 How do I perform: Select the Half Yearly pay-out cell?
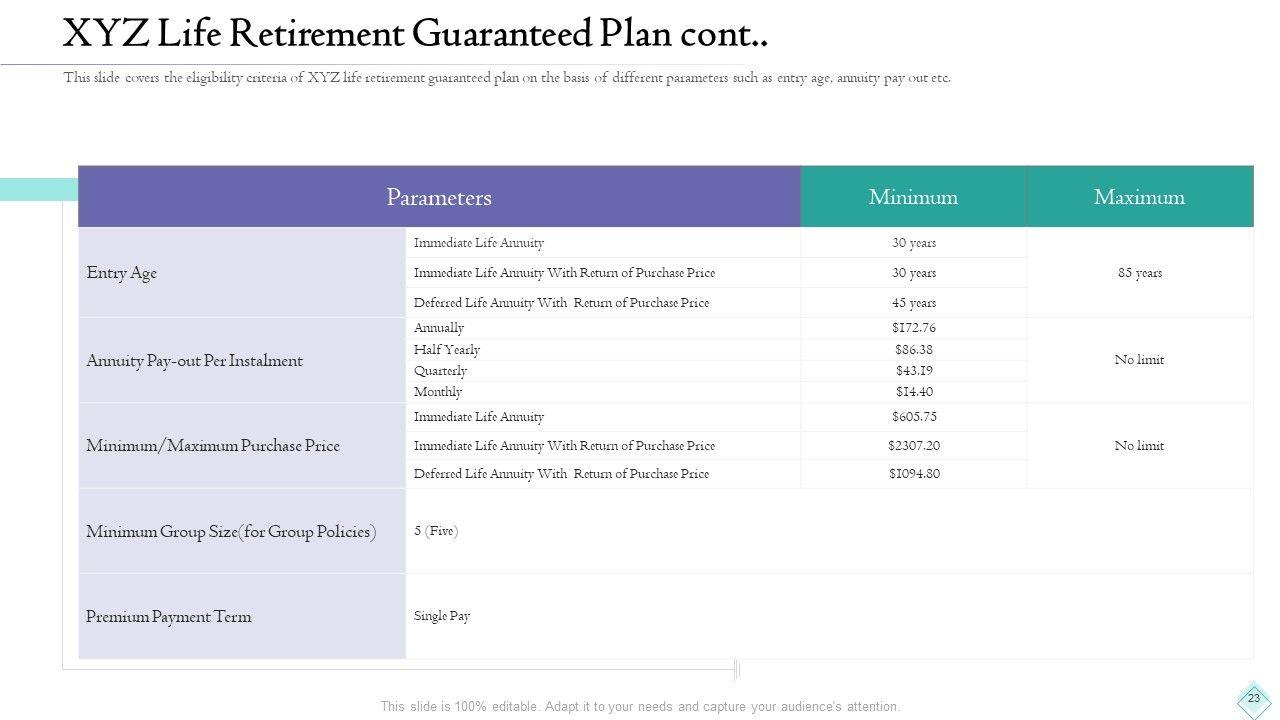click(x=447, y=350)
